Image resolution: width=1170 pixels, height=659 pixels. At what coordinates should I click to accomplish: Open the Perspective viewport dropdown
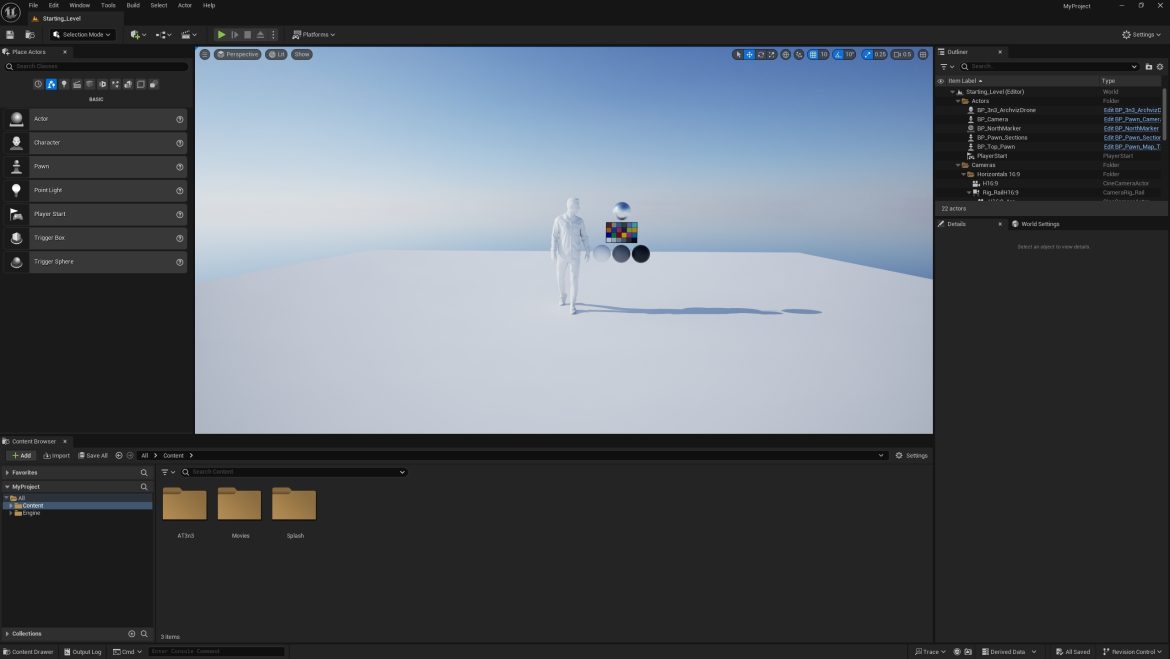pos(238,54)
